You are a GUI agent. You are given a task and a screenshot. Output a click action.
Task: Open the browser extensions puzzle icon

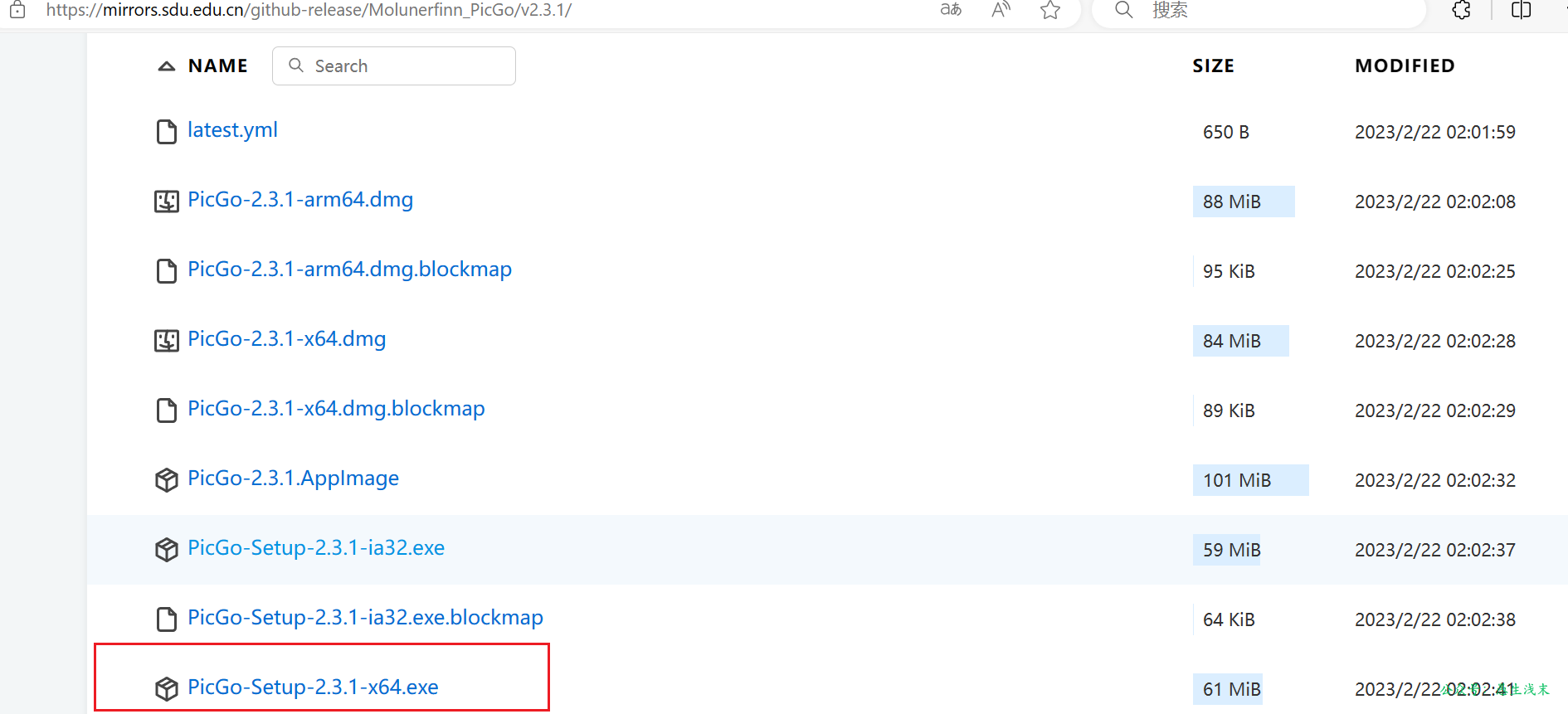(1462, 10)
